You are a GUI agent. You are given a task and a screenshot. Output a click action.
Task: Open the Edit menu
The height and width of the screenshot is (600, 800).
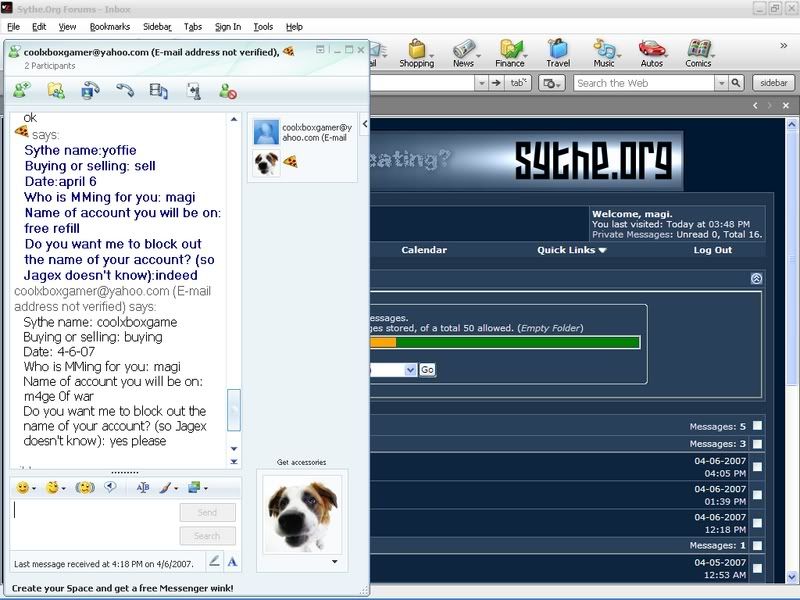coord(39,27)
